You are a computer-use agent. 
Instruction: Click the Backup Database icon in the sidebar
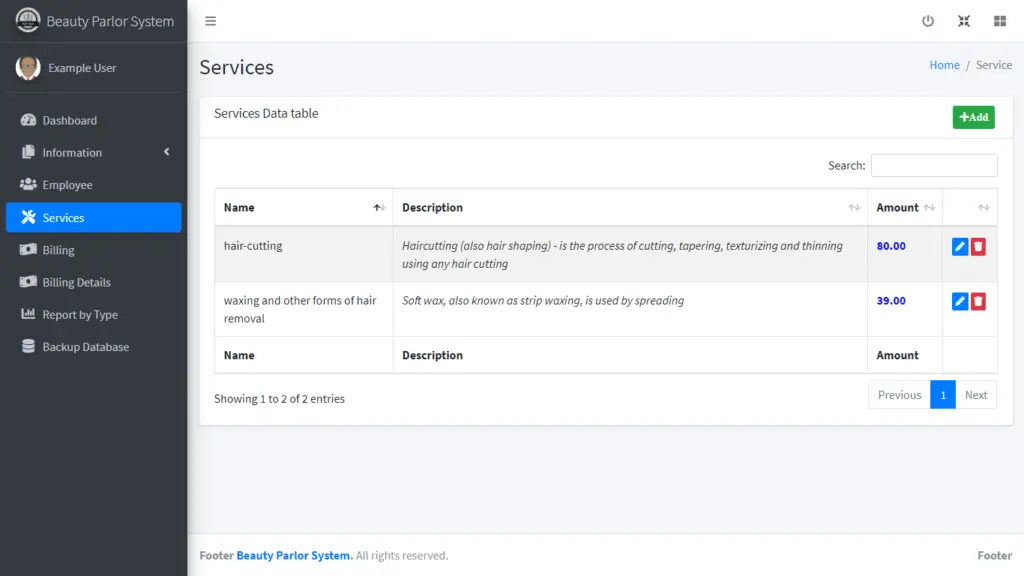click(x=30, y=346)
